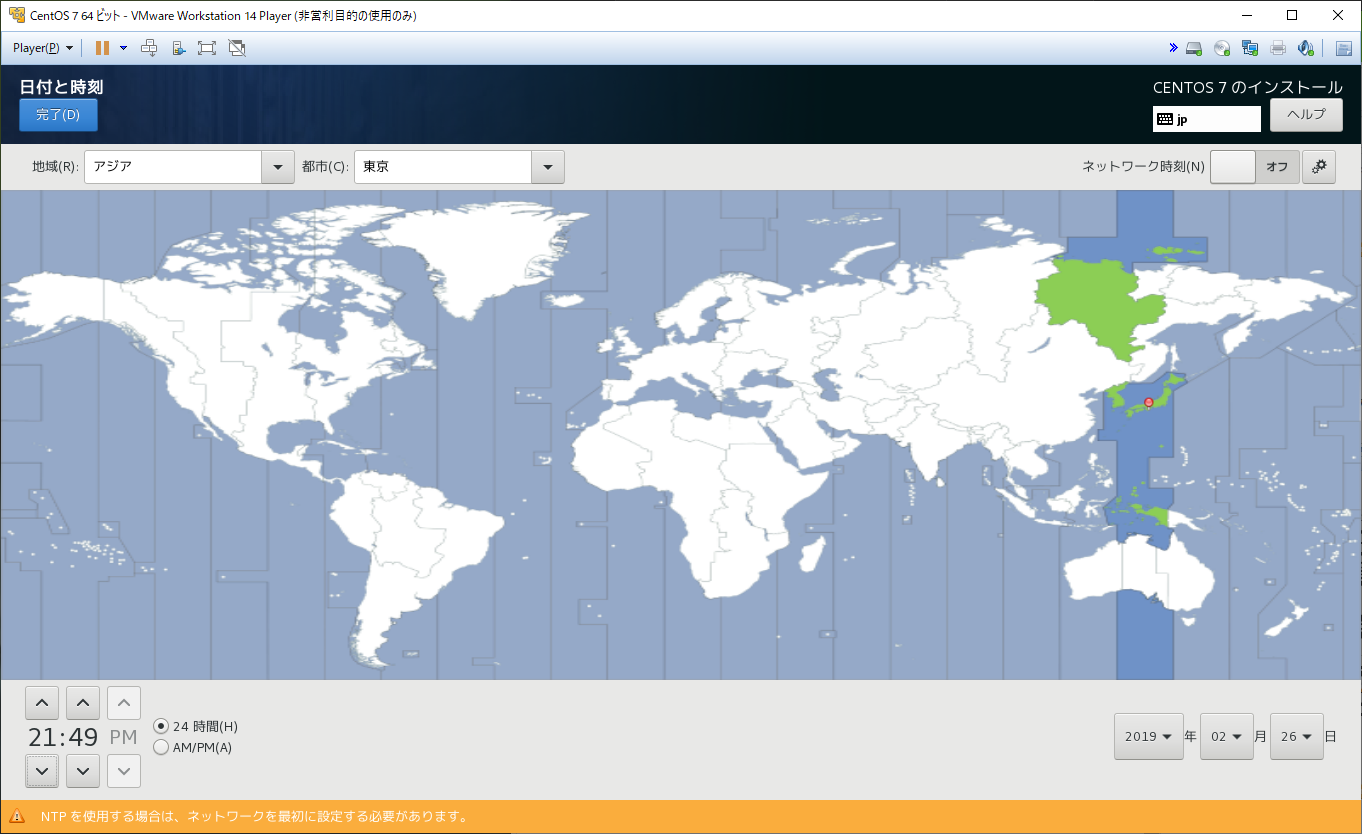
Task: Show hidden device icons with the double chevron
Action: (1173, 48)
